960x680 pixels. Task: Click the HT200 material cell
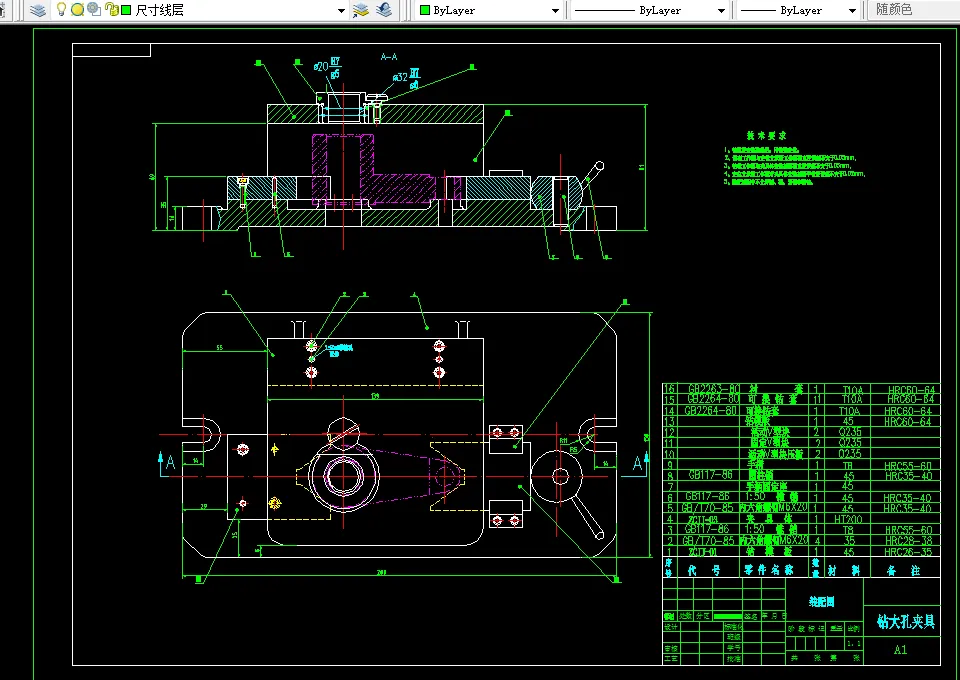(848, 519)
